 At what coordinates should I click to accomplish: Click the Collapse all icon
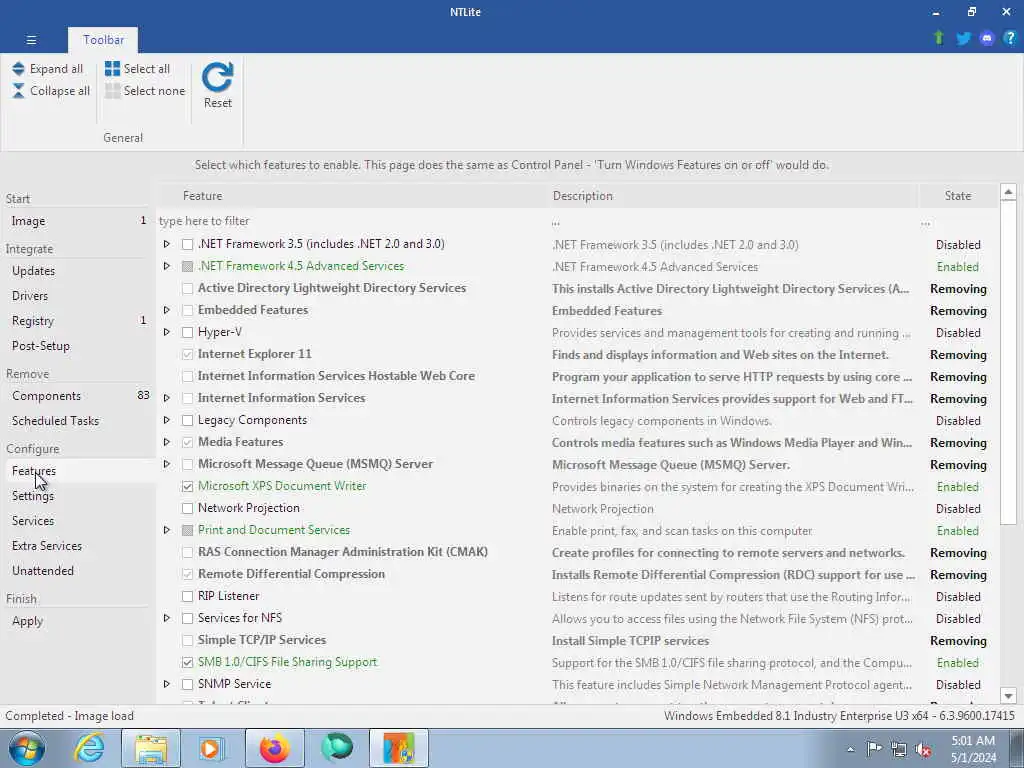(18, 91)
